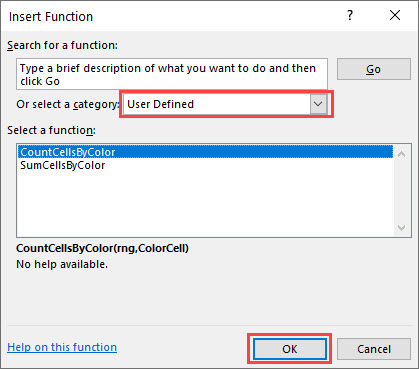Click the question mark help icon
This screenshot has height=369, width=419.
pos(350,15)
